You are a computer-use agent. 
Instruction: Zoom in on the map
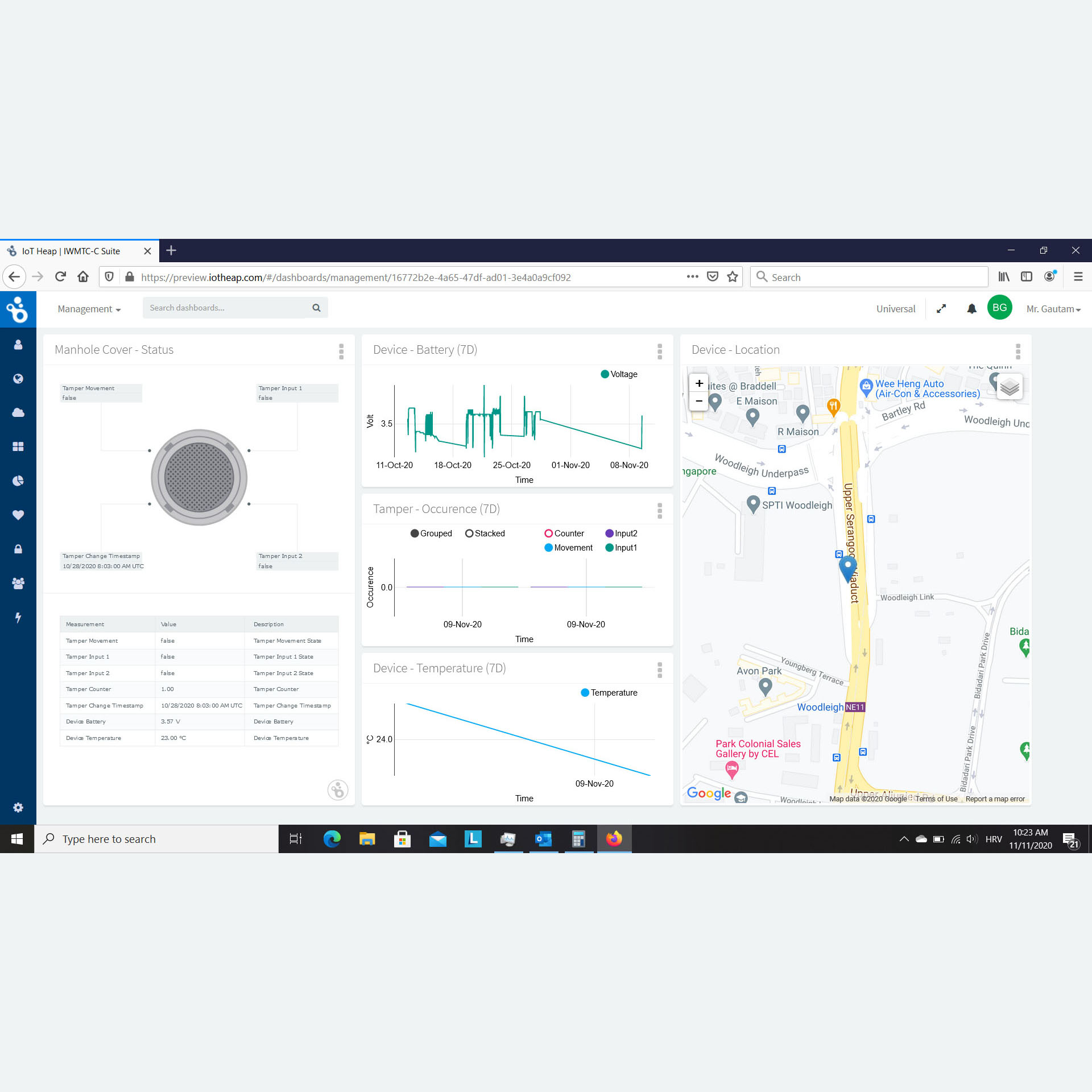[699, 383]
